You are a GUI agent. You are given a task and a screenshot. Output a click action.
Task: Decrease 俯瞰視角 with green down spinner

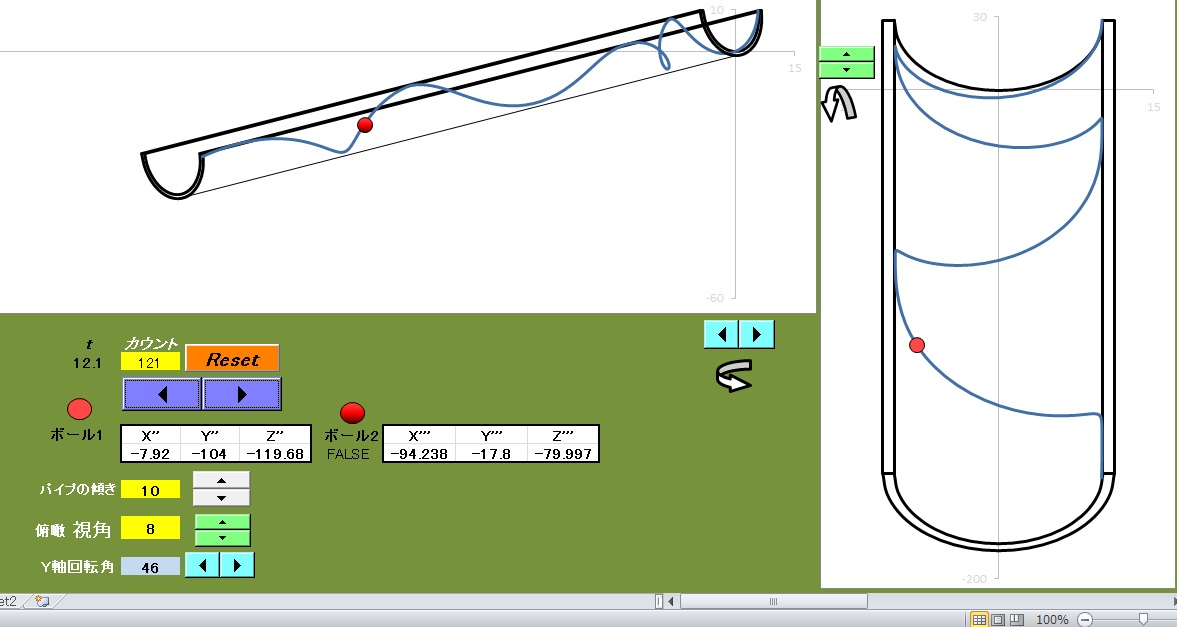pyautogui.click(x=222, y=538)
